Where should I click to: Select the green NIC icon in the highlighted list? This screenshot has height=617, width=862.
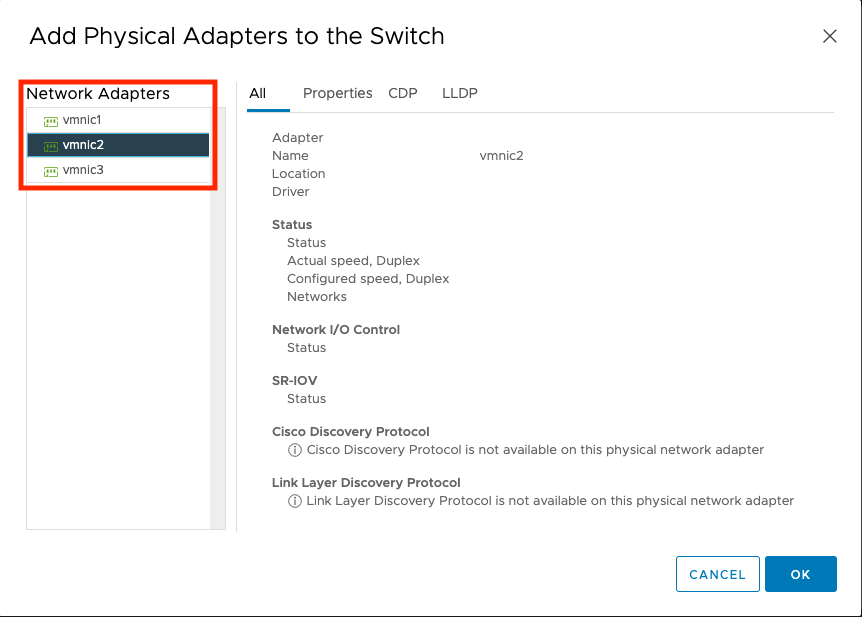[49, 144]
